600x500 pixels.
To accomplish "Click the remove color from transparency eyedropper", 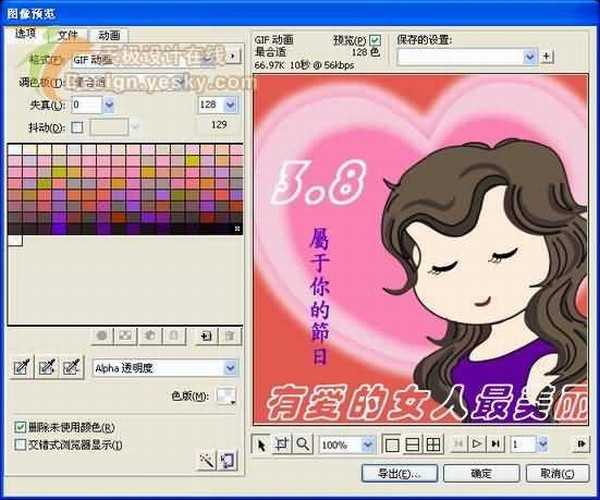I will (x=71, y=367).
